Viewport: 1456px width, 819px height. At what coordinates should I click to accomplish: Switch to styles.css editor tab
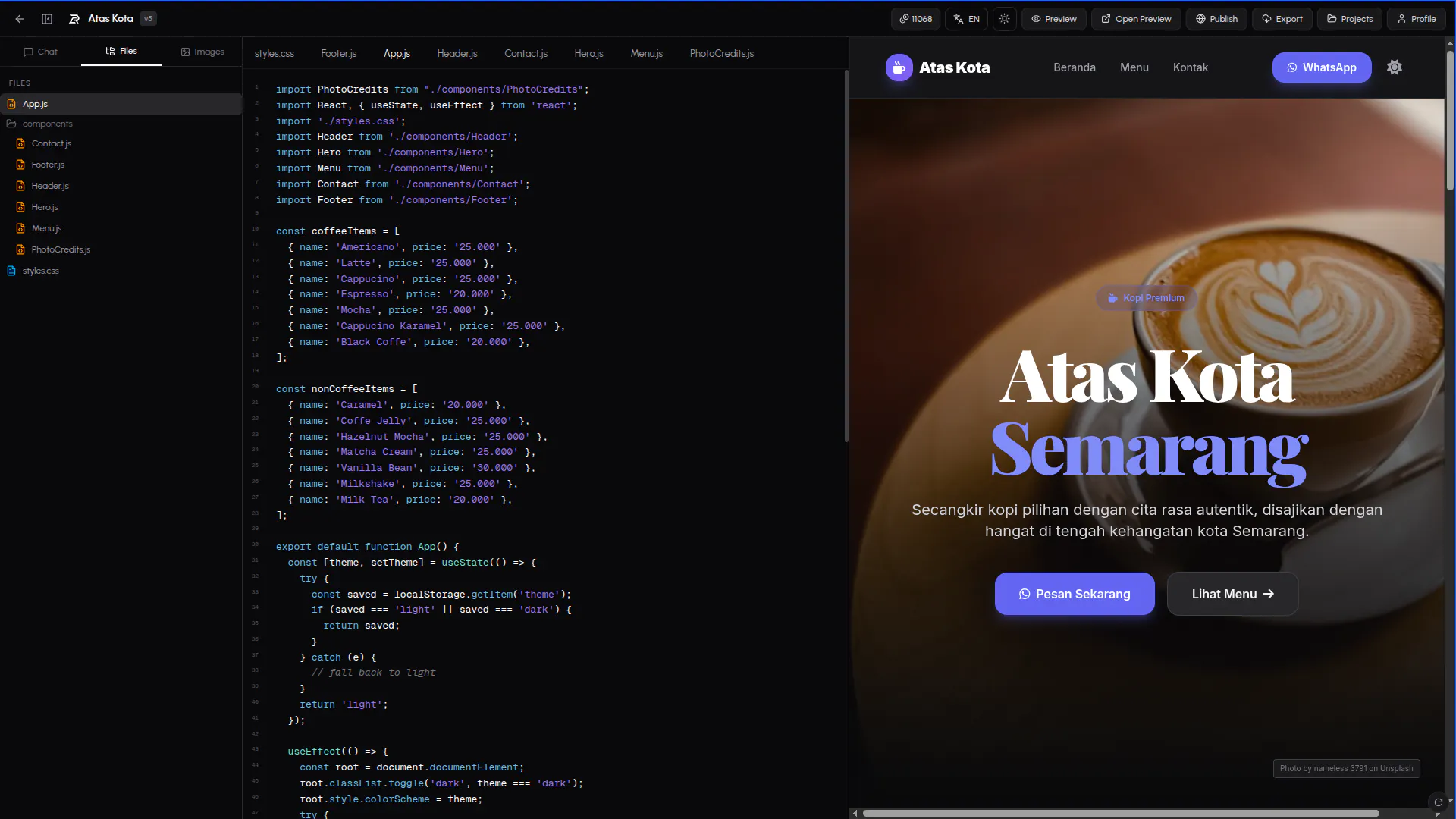tap(274, 53)
